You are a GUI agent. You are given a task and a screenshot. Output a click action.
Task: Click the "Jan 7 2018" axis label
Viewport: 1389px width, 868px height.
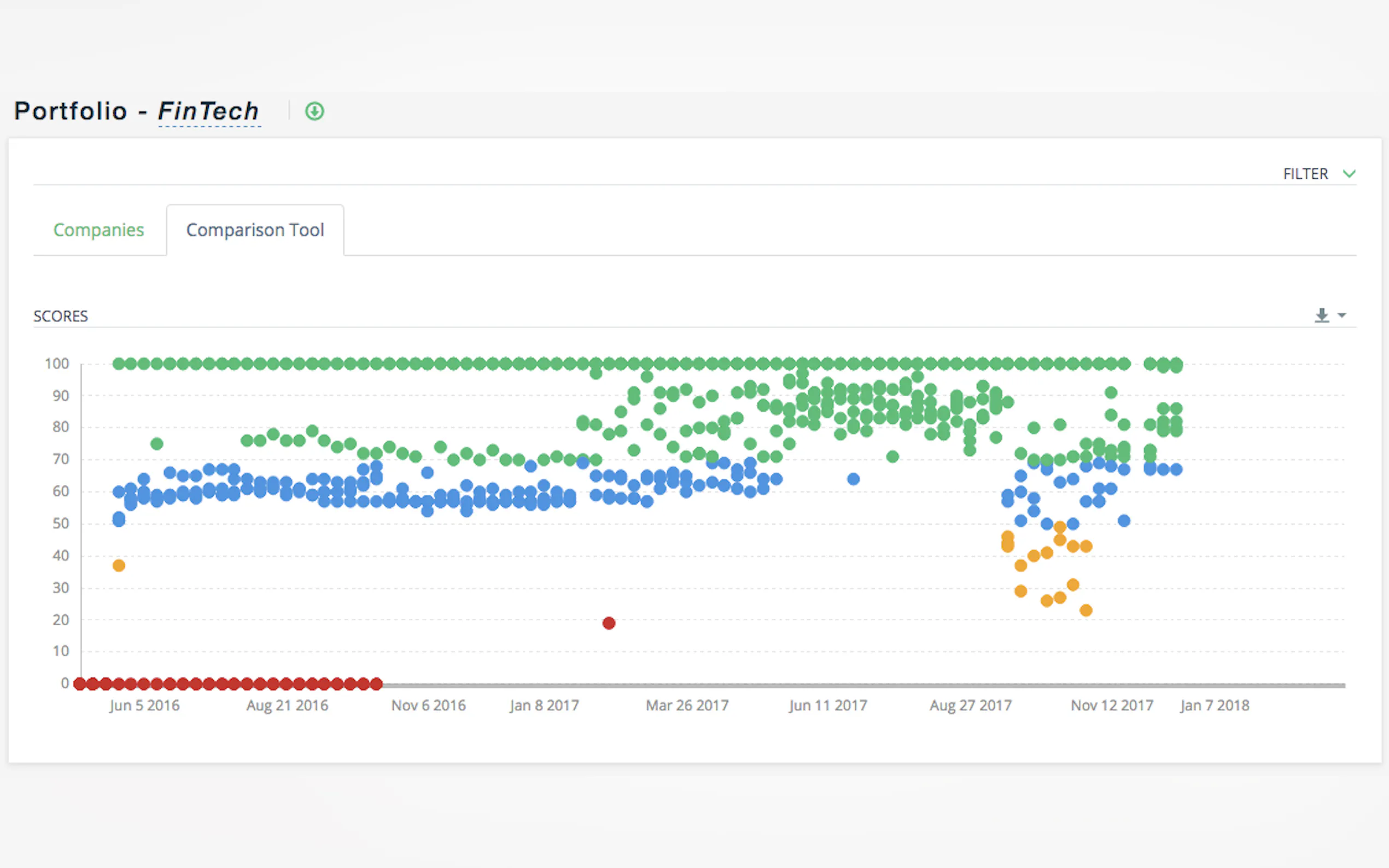click(x=1215, y=706)
